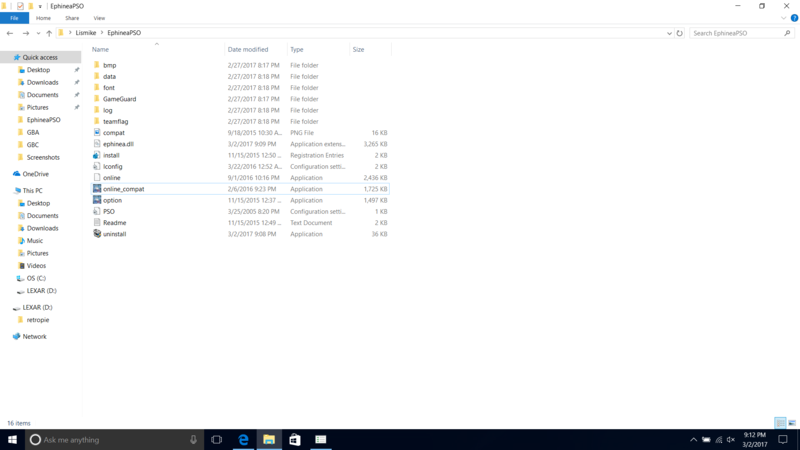800x450 pixels.
Task: Select This PC in the navigation pane
Action: click(32, 190)
